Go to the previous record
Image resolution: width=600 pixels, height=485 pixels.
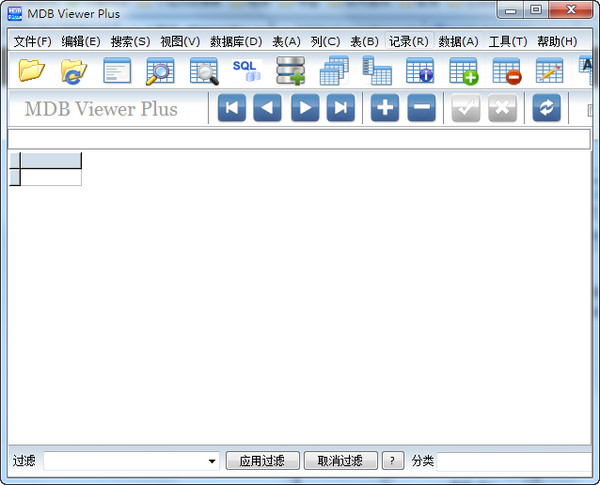[267, 109]
